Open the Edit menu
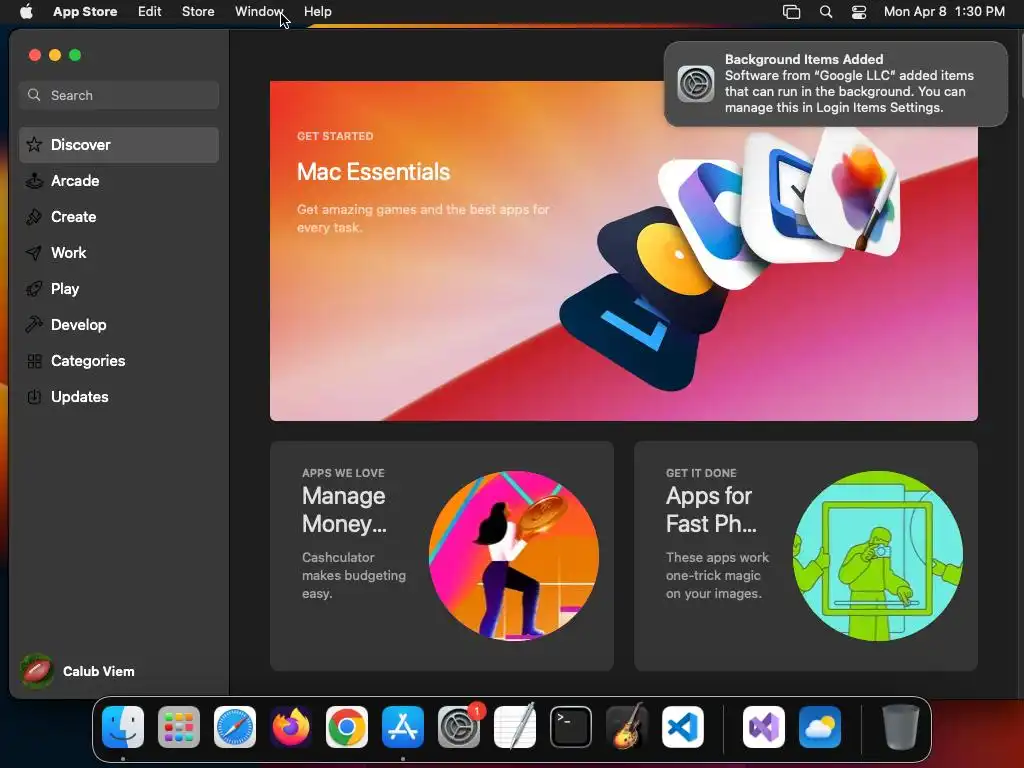 [x=150, y=12]
